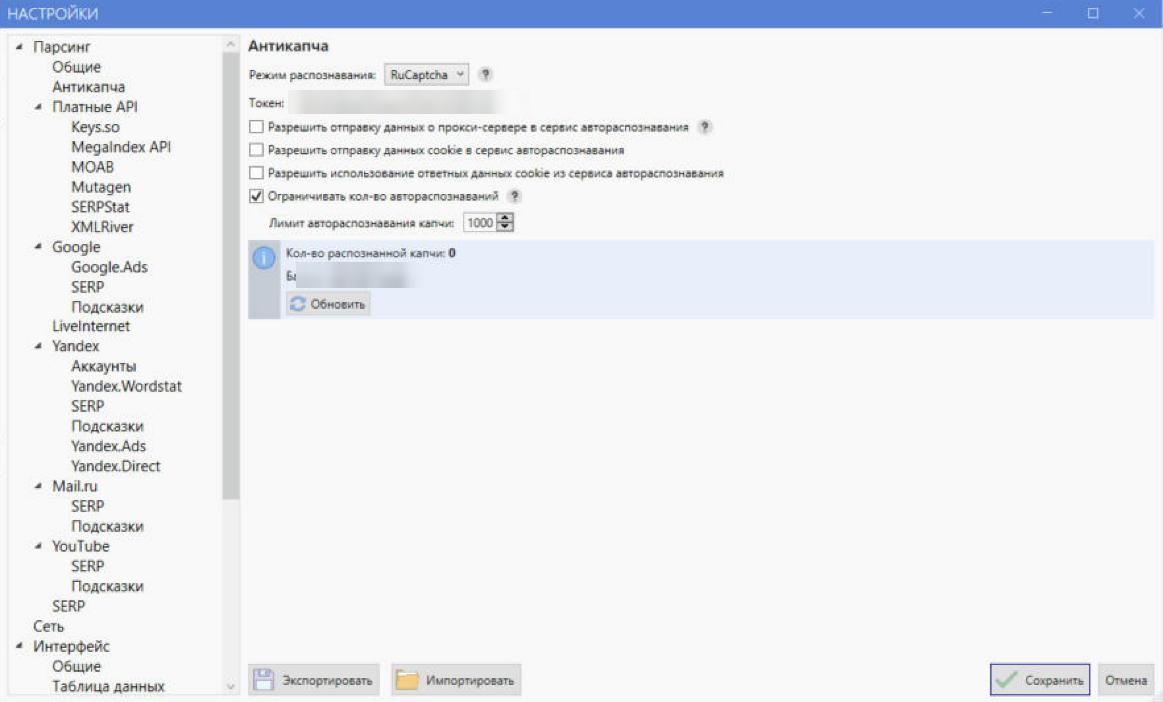The image size is (1163, 702).
Task: Select MOAB tree item
Action: [93, 167]
